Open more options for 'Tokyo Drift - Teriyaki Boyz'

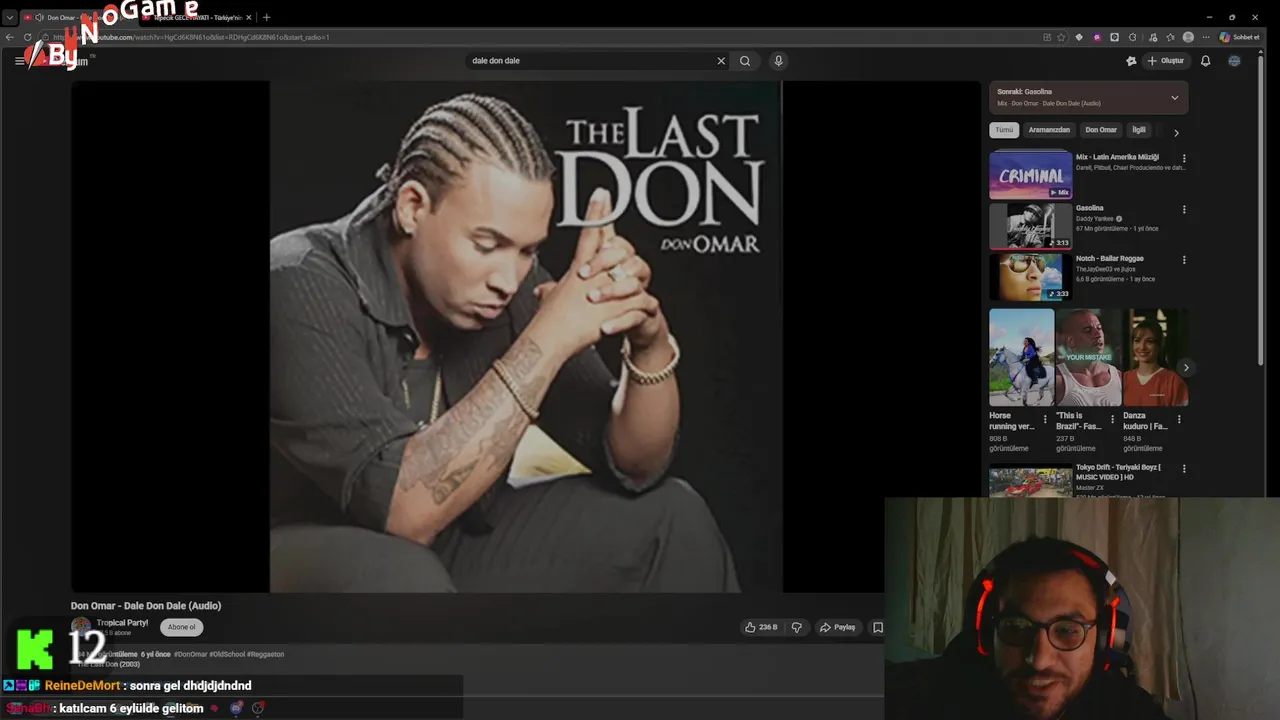[x=1184, y=468]
